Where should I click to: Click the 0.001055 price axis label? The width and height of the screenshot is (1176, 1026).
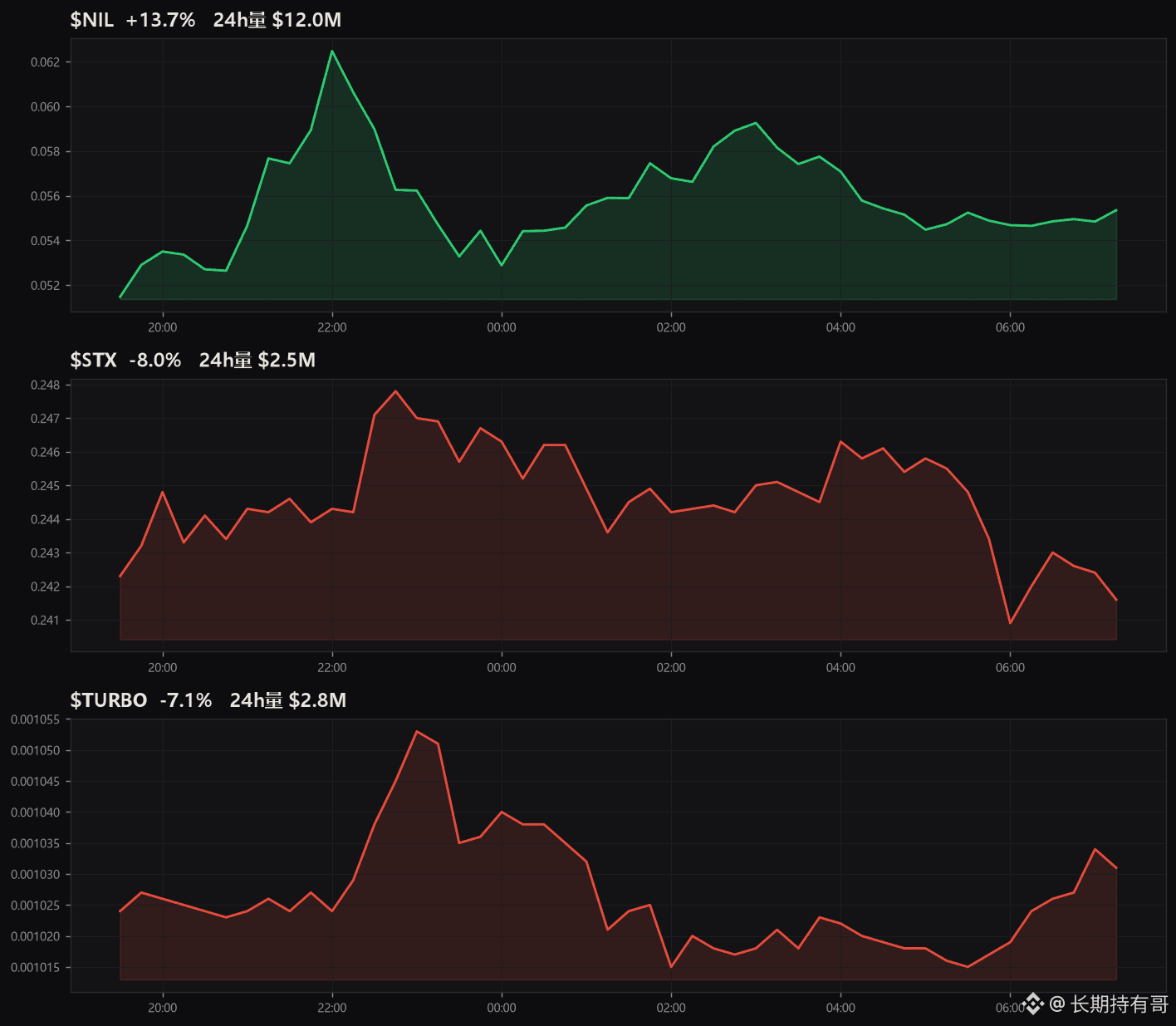pos(36,719)
